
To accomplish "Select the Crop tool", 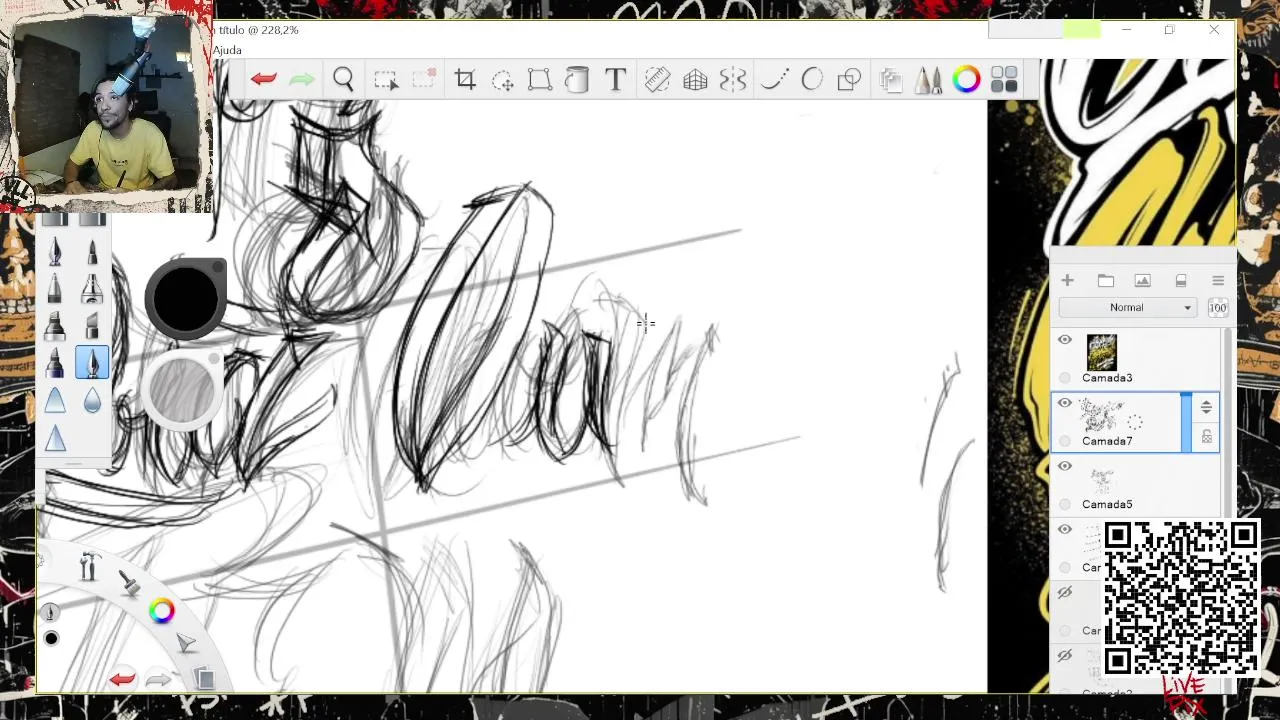I will [x=465, y=80].
